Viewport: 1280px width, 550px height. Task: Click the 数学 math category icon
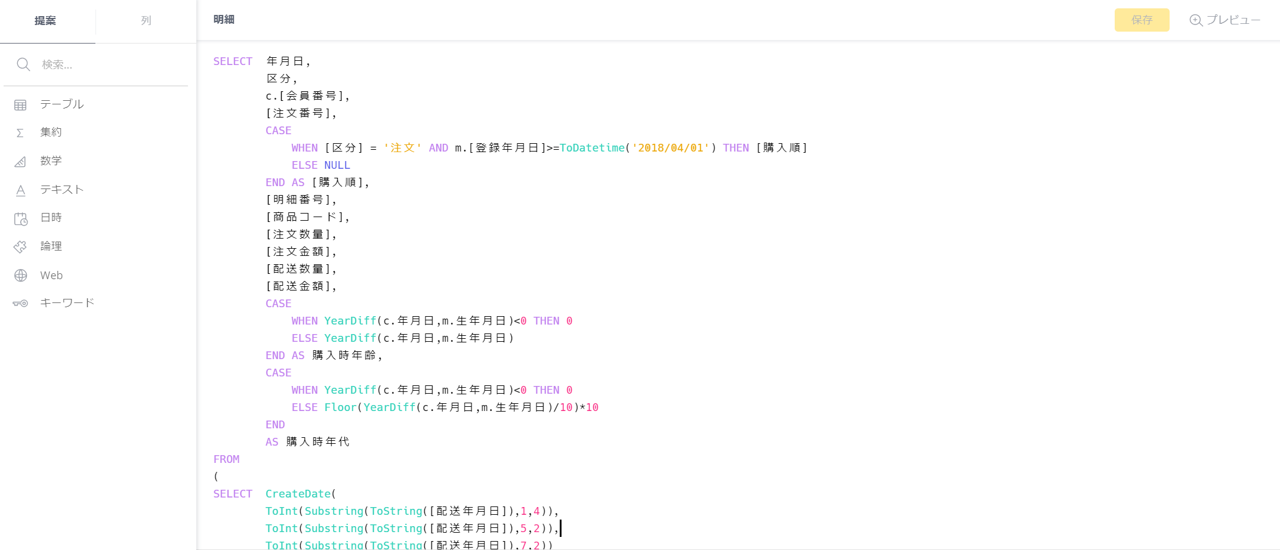20,161
